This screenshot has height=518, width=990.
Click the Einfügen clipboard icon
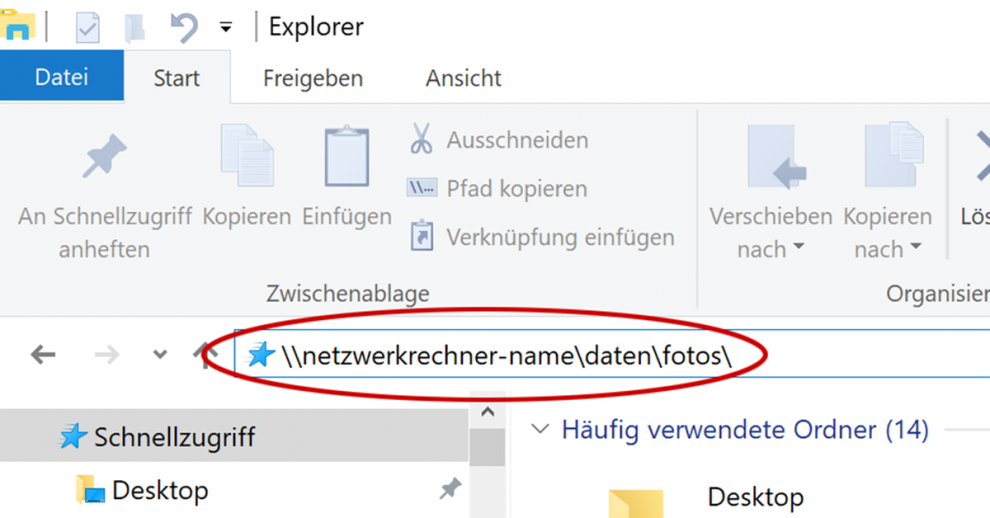(347, 157)
